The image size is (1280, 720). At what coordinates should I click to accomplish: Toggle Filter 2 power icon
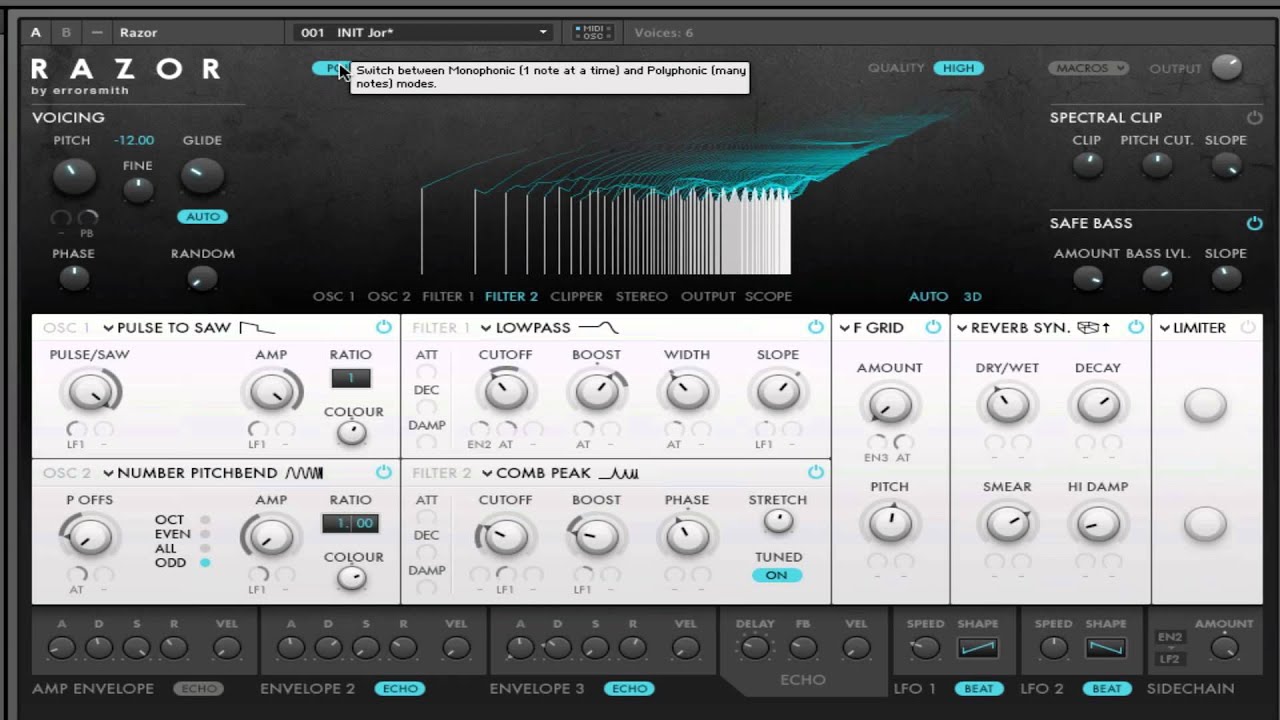[816, 472]
